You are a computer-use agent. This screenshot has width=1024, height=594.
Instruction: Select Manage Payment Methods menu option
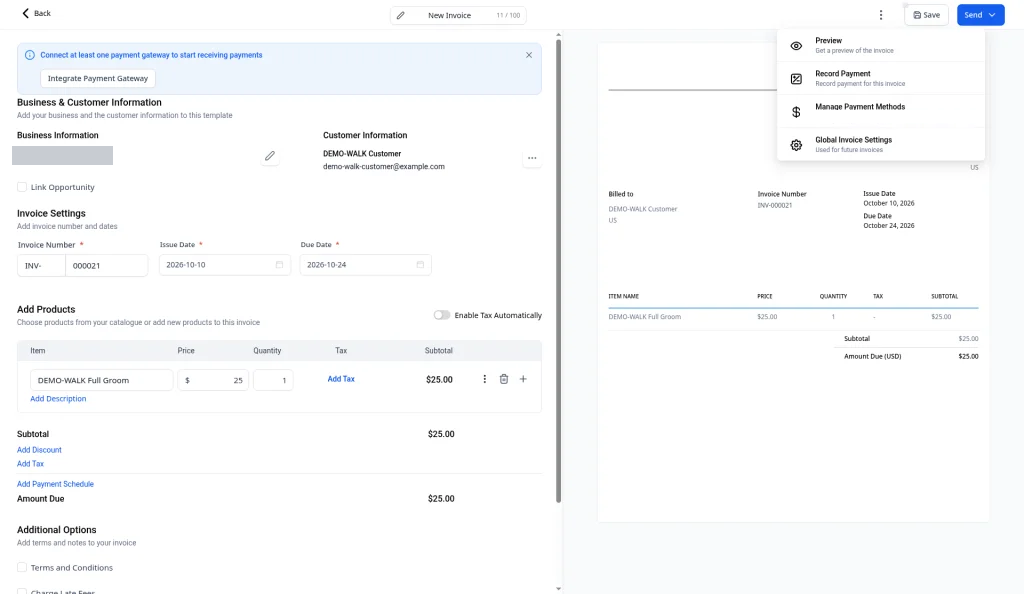tap(880, 111)
